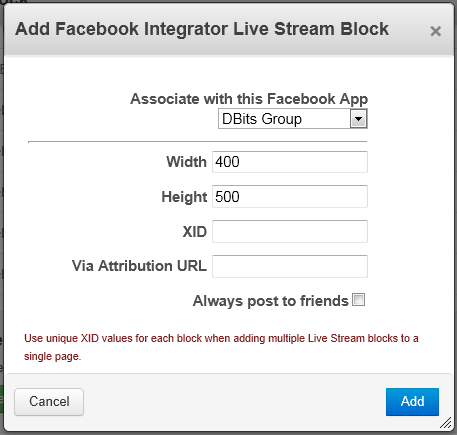The width and height of the screenshot is (457, 435).
Task: Click the Height label
Action: point(184,197)
